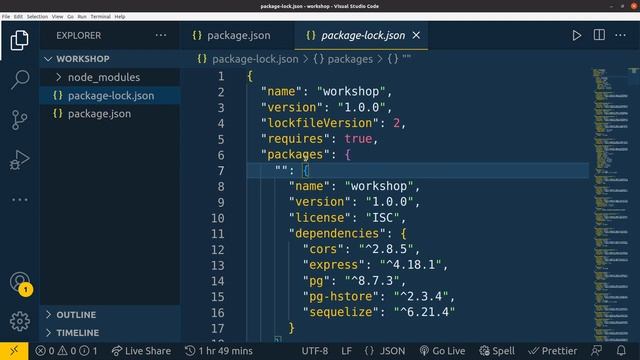Click the minimap code overview
The height and width of the screenshot is (360, 640).
pos(611,204)
